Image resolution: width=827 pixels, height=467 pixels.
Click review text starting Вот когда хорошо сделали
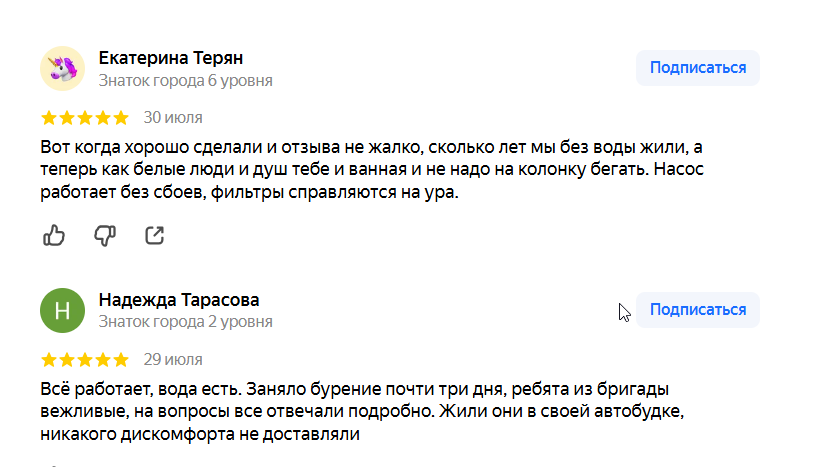(372, 169)
